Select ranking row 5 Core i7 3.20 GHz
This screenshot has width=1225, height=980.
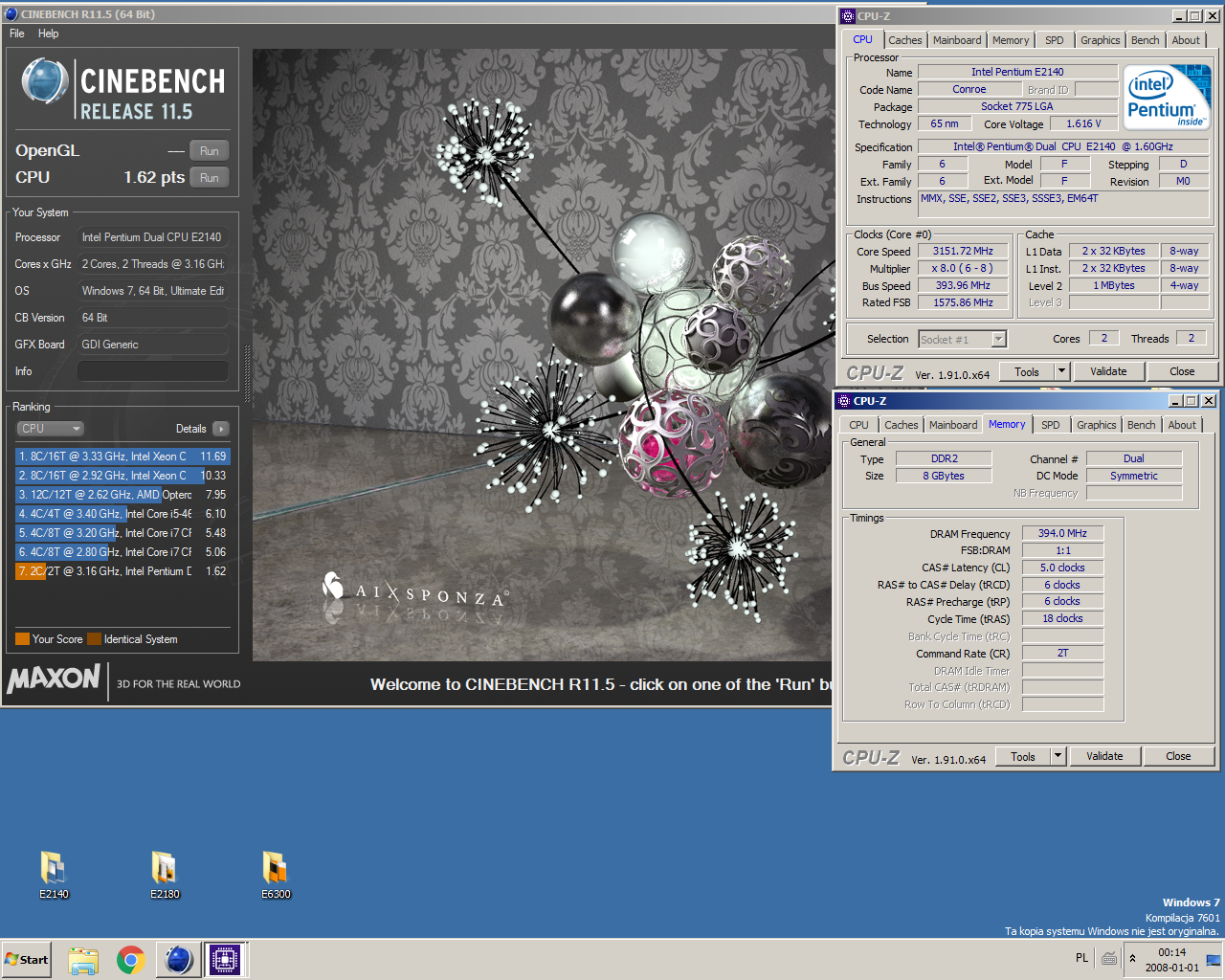coord(122,533)
